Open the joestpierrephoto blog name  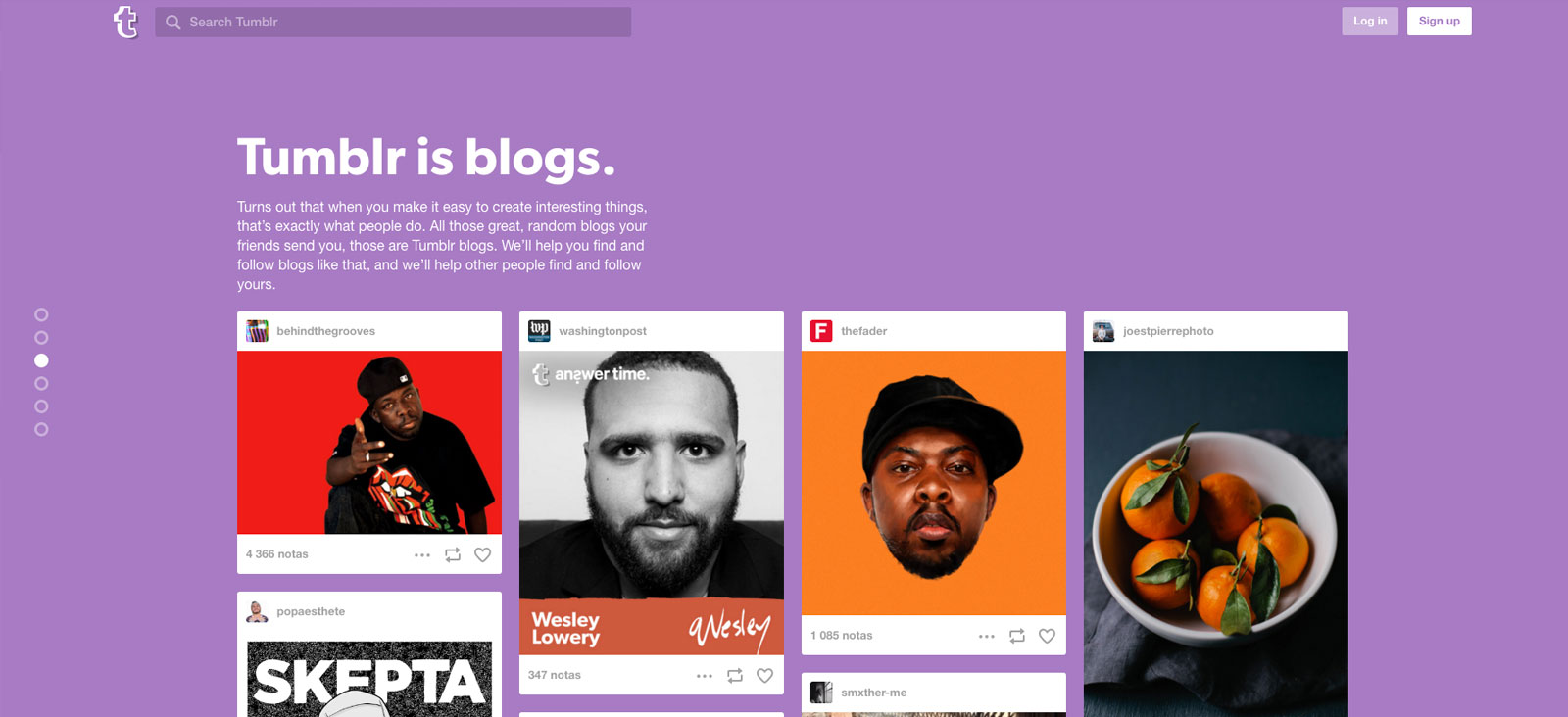1168,331
